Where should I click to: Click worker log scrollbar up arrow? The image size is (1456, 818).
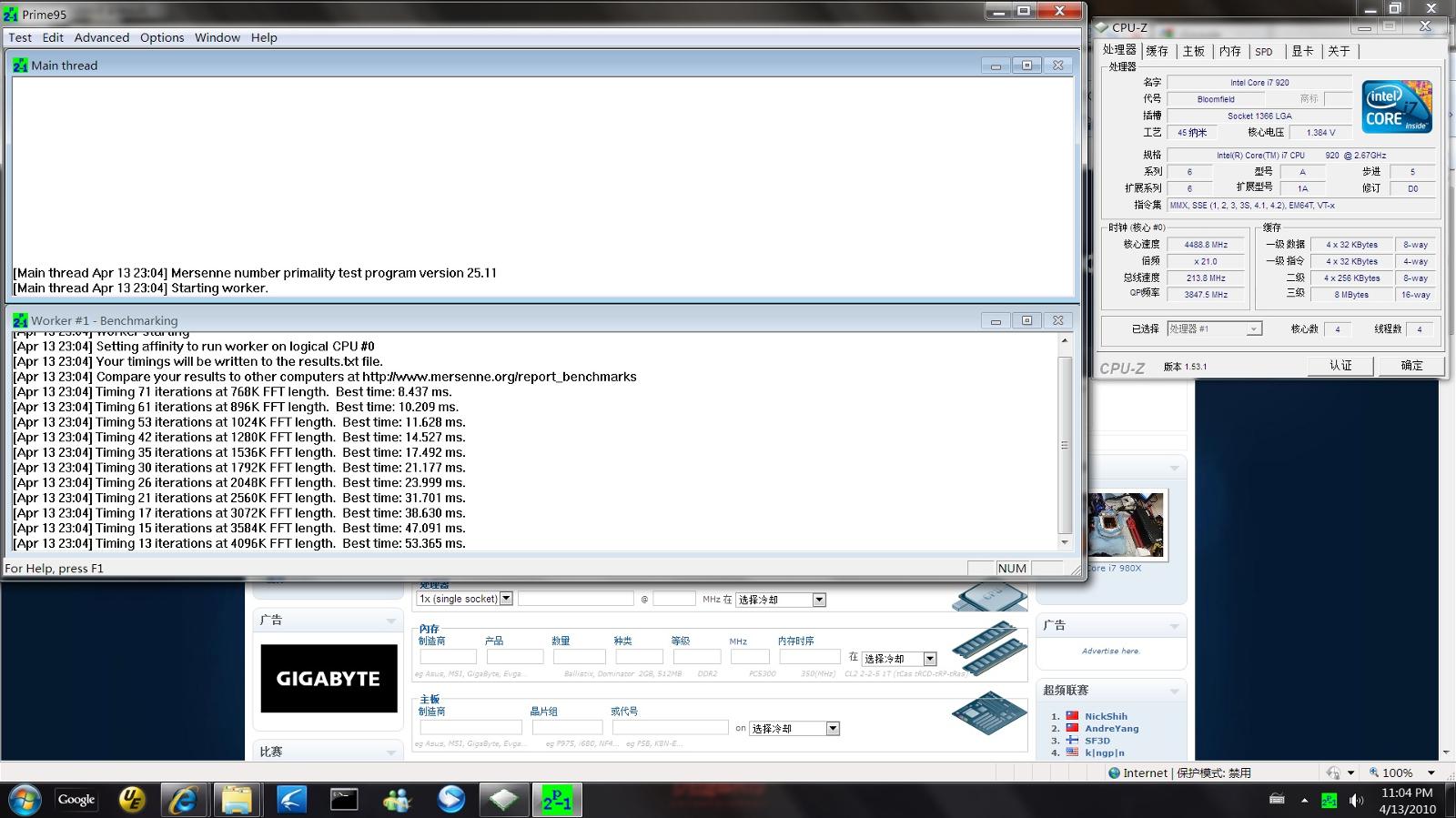pyautogui.click(x=1065, y=340)
